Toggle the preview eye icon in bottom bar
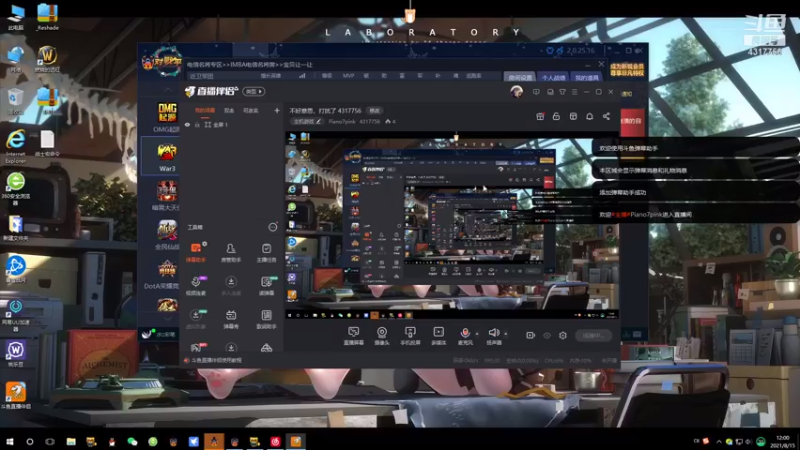 pyautogui.click(x=546, y=335)
